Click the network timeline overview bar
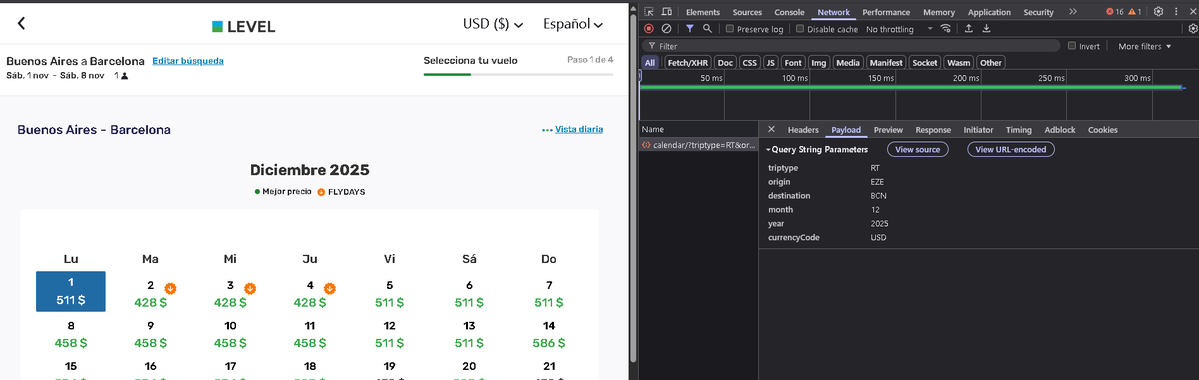The width and height of the screenshot is (1199, 380). pos(911,87)
